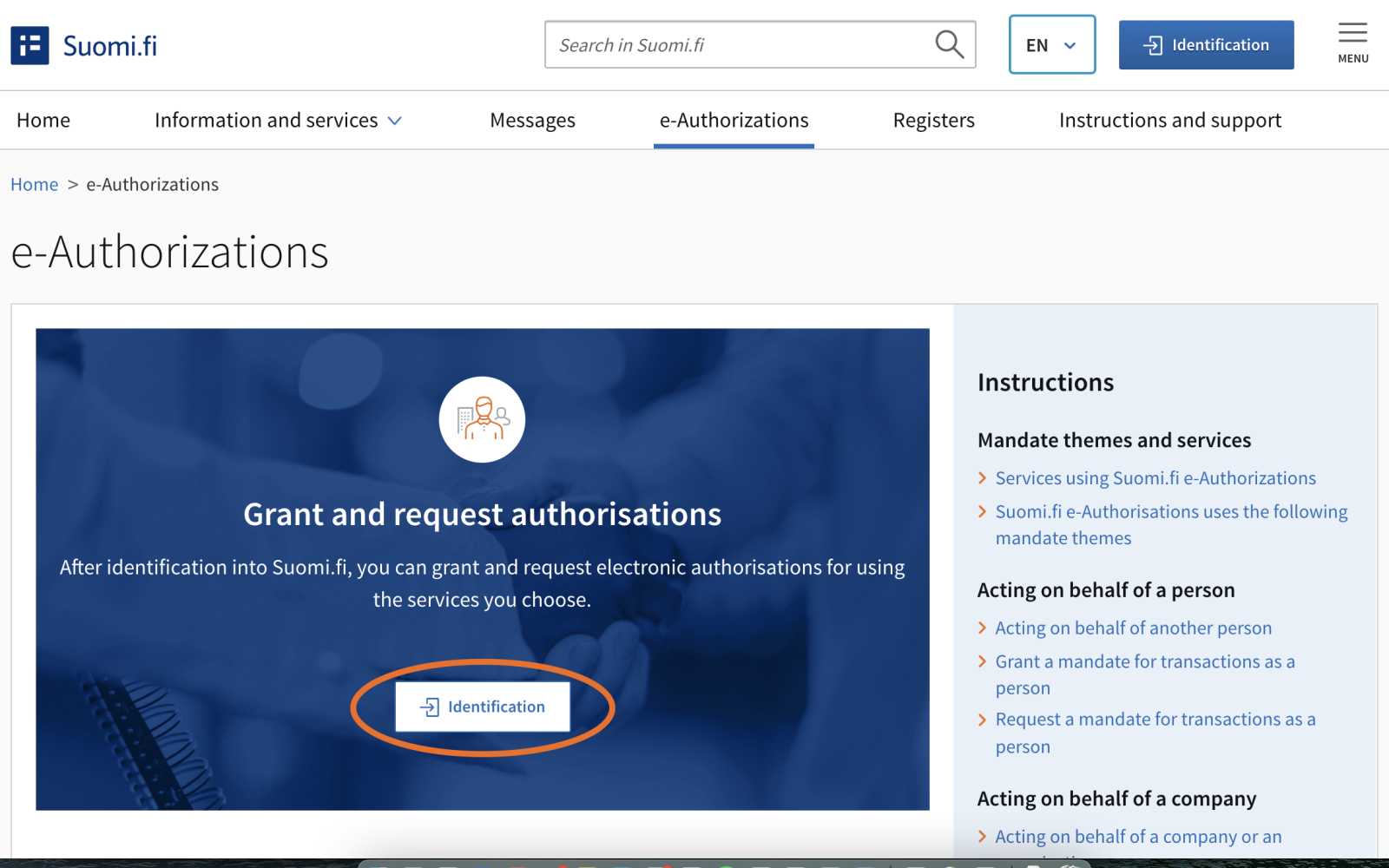Open Grant a mandate for transactions link

1145,674
